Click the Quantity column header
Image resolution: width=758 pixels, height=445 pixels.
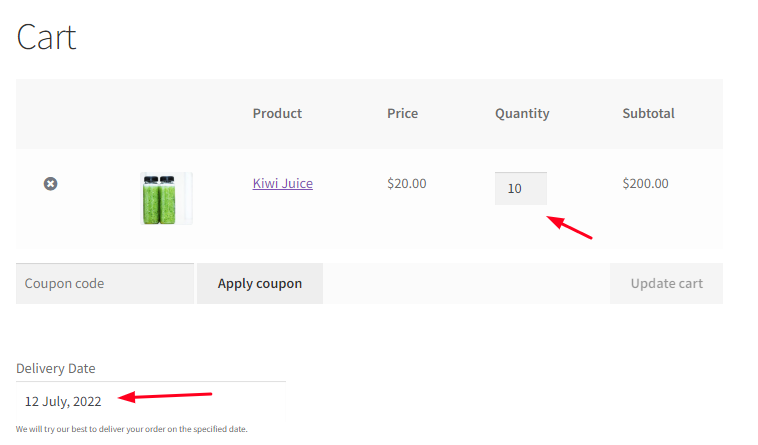(x=522, y=114)
